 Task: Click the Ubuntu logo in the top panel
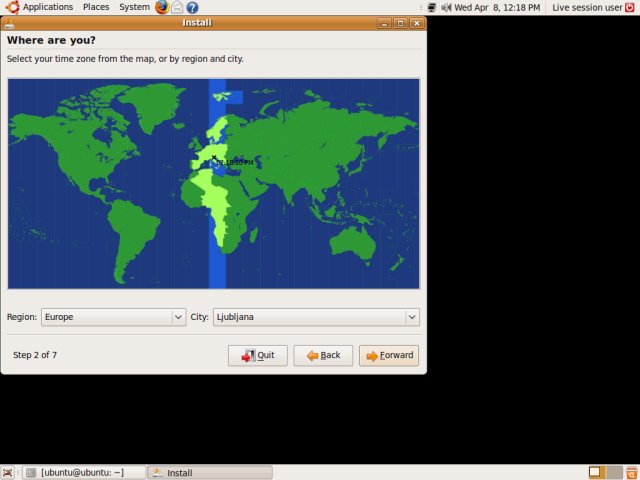point(12,7)
